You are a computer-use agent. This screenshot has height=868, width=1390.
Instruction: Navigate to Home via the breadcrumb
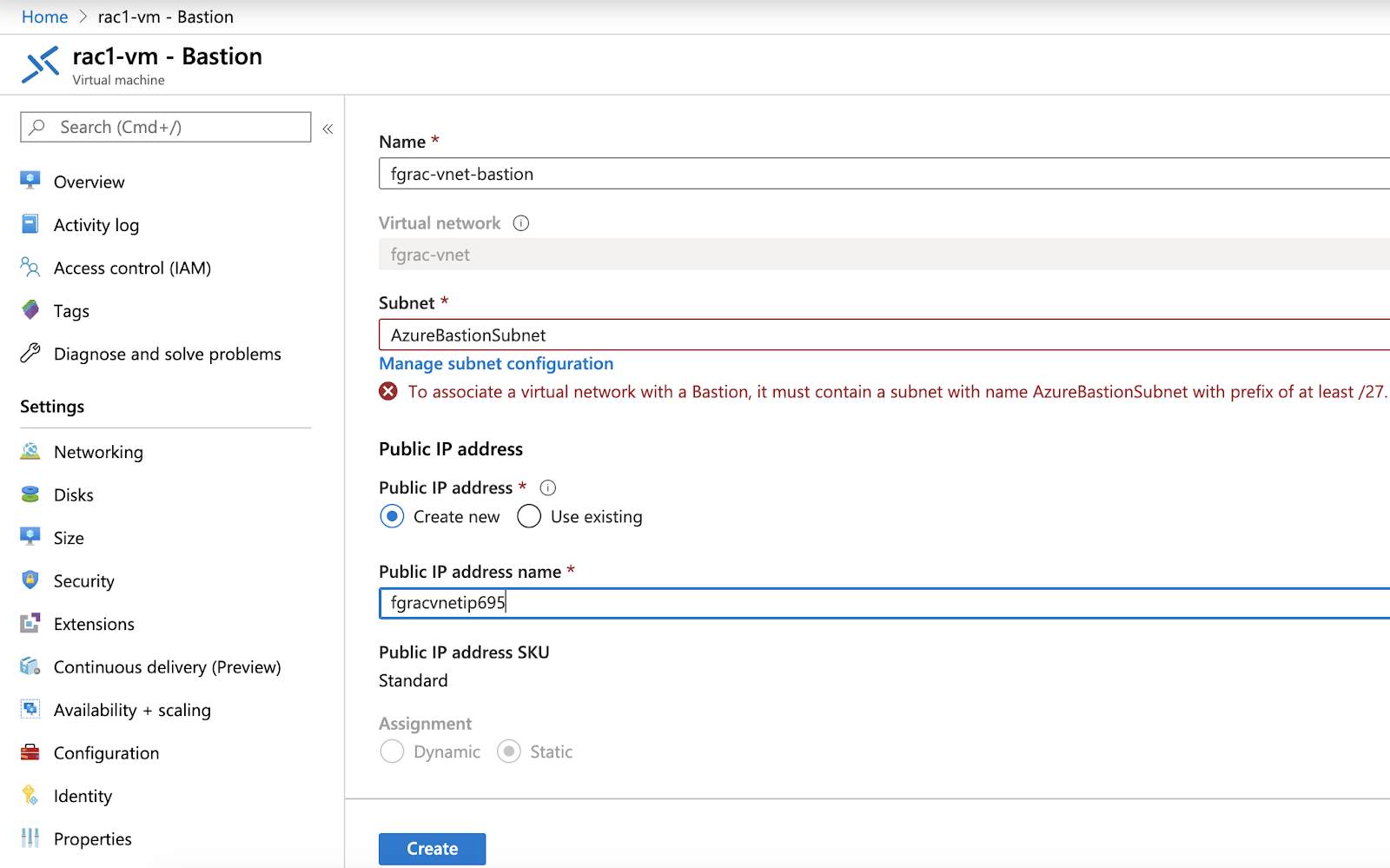(x=44, y=16)
